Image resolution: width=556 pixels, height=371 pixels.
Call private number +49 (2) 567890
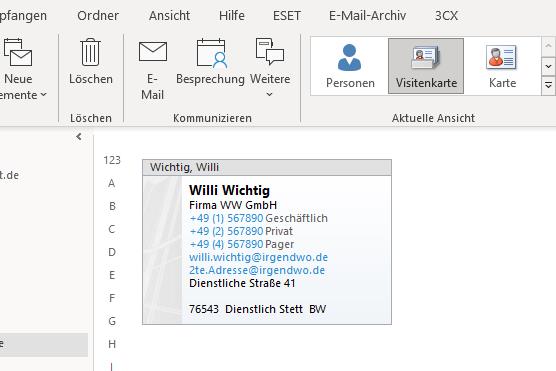(x=226, y=231)
